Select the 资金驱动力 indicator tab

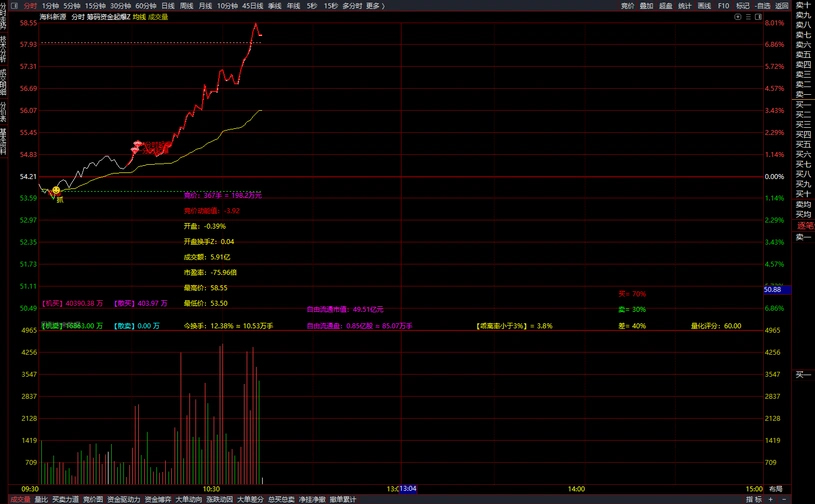pyautogui.click(x=124, y=499)
